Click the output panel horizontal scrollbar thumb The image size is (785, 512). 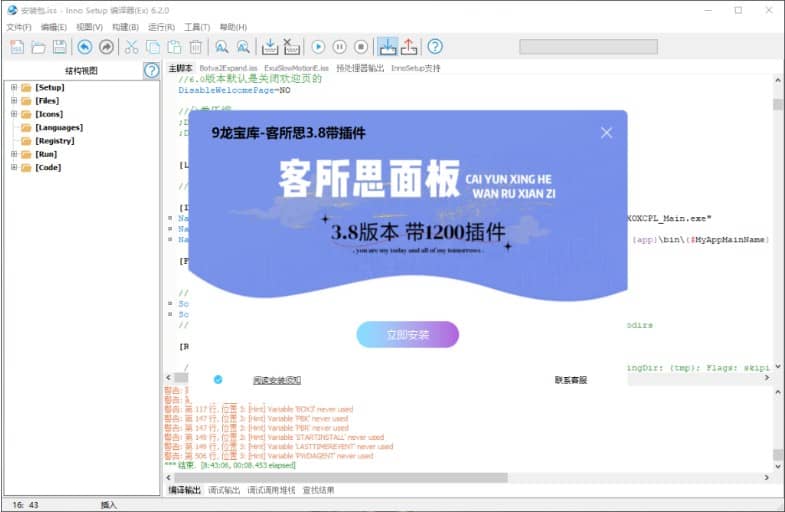coord(341,477)
